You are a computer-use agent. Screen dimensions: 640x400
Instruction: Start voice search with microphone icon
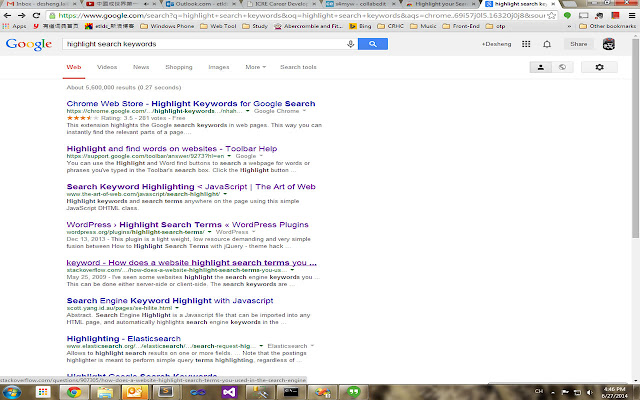coord(350,44)
